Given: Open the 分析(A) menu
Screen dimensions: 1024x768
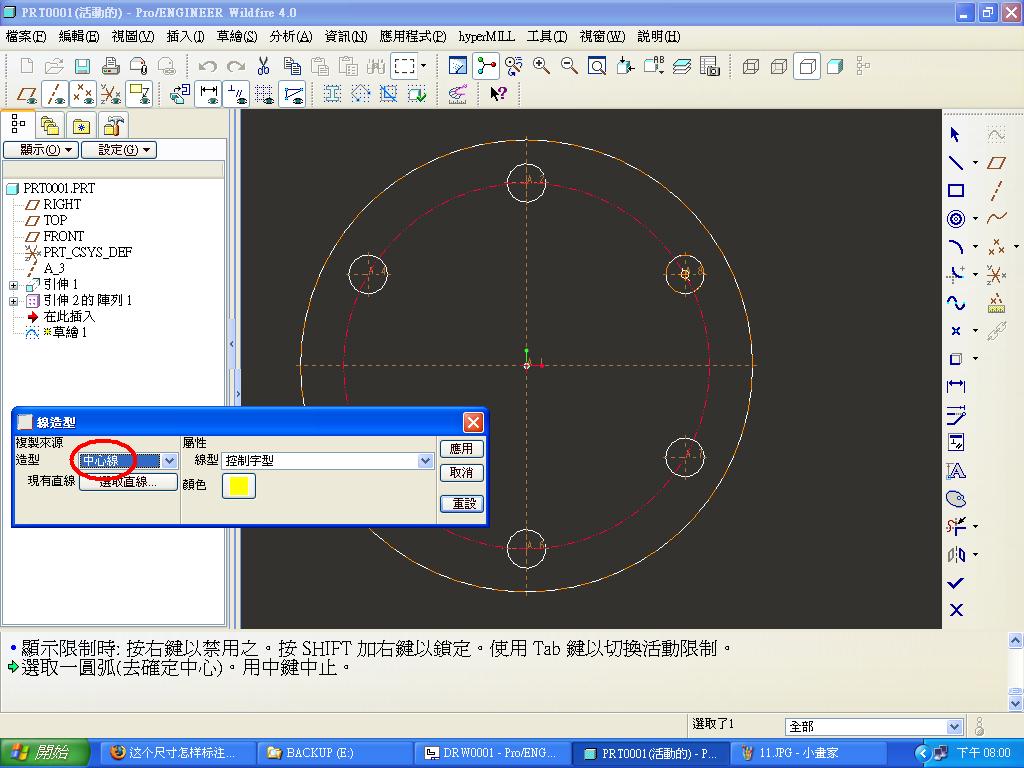Looking at the screenshot, I should click(x=291, y=37).
